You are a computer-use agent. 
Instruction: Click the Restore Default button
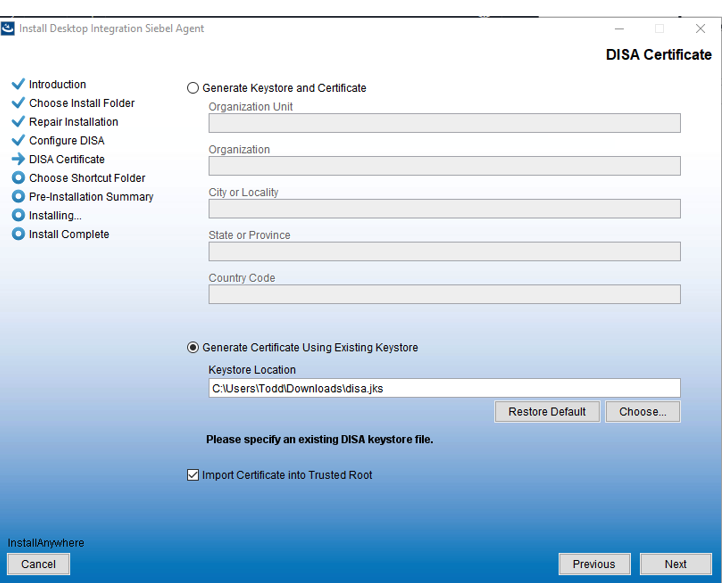pyautogui.click(x=547, y=411)
